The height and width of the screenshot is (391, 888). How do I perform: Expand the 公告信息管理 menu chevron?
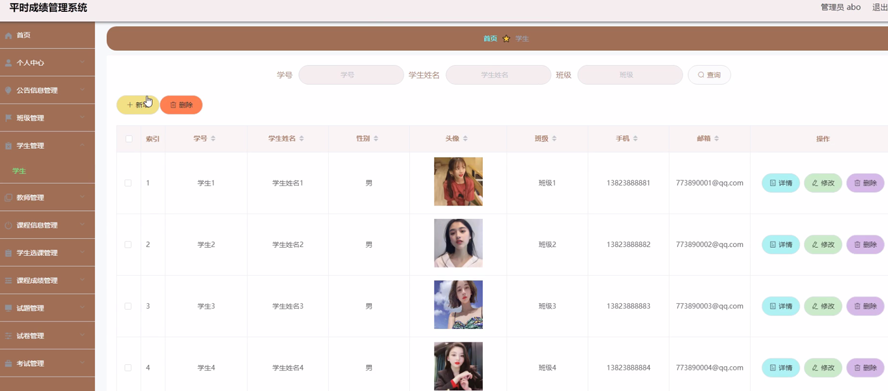coord(82,90)
